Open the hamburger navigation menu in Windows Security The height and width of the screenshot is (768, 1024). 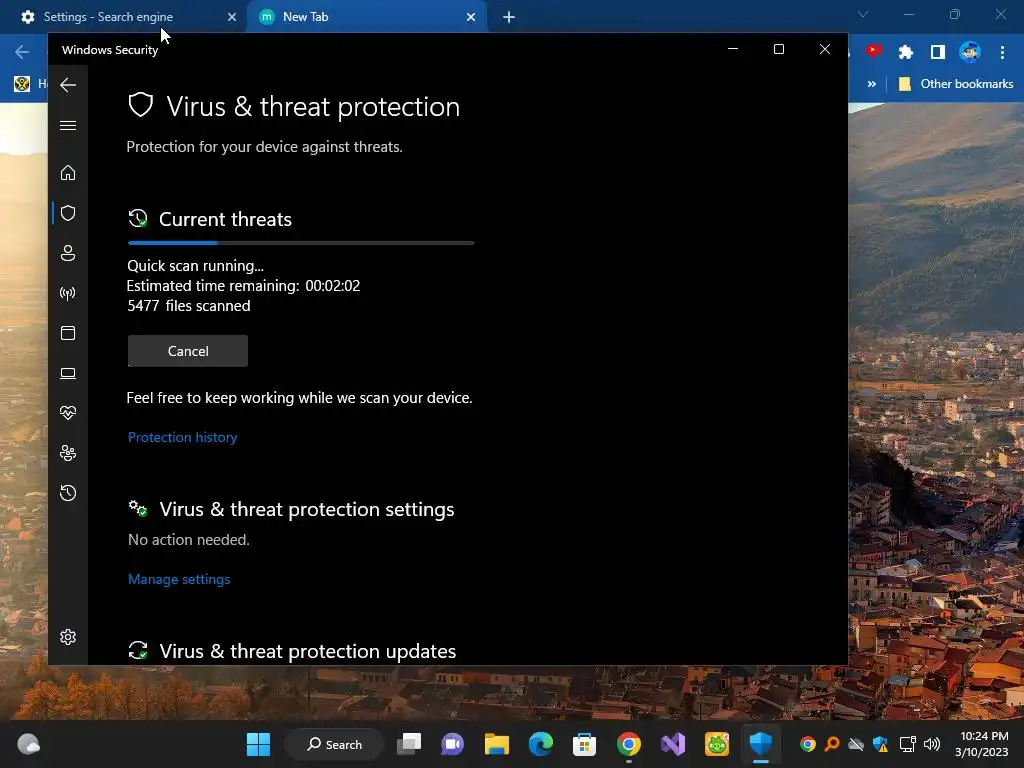(68, 125)
